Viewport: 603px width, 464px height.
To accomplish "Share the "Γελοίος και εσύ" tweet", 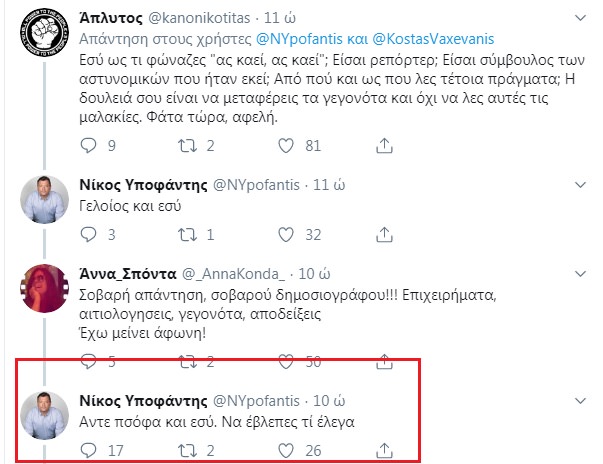I will click(384, 235).
